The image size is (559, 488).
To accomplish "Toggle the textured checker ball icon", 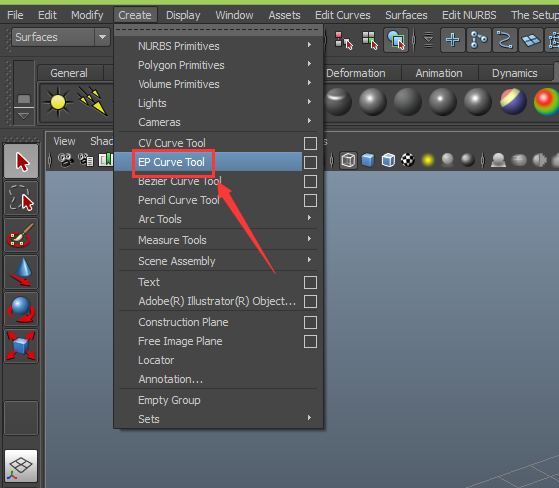I will click(408, 160).
